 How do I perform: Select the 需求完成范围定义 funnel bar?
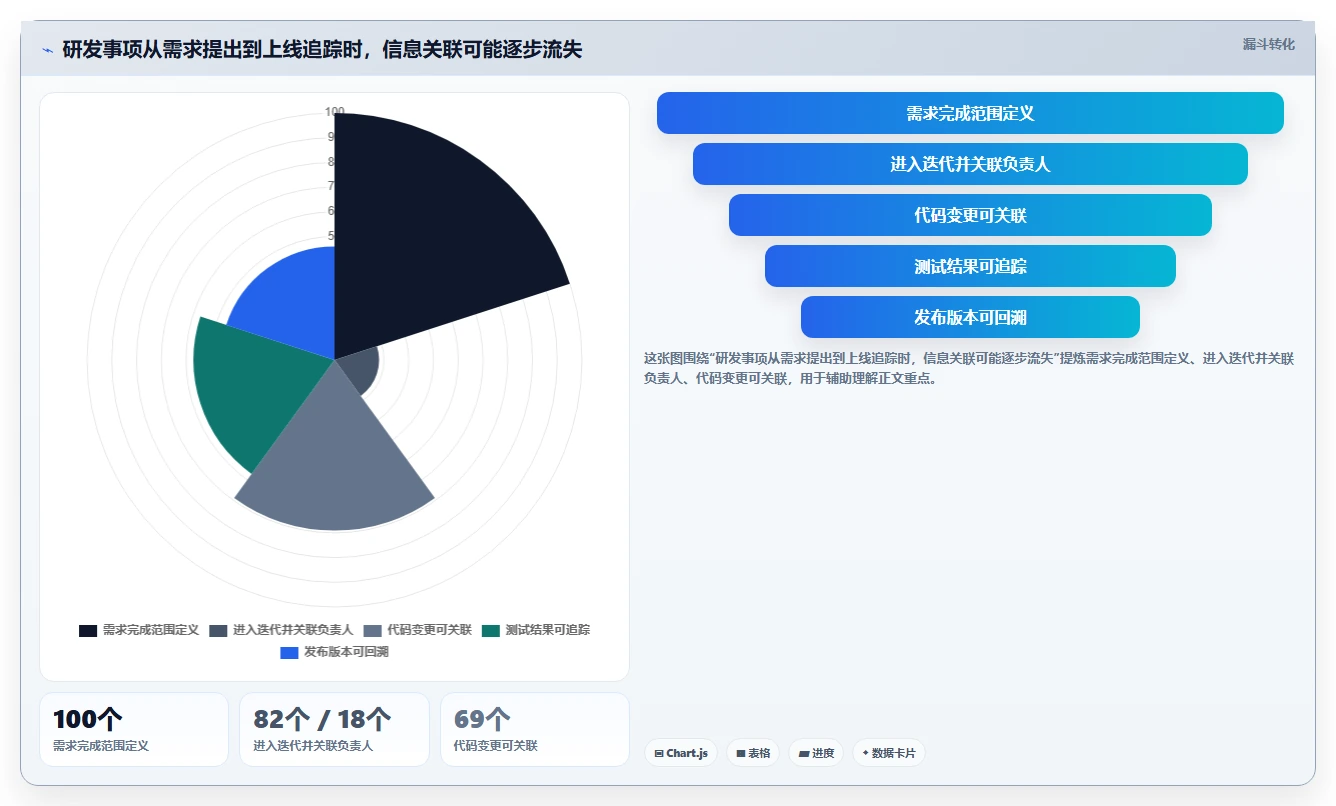point(970,113)
